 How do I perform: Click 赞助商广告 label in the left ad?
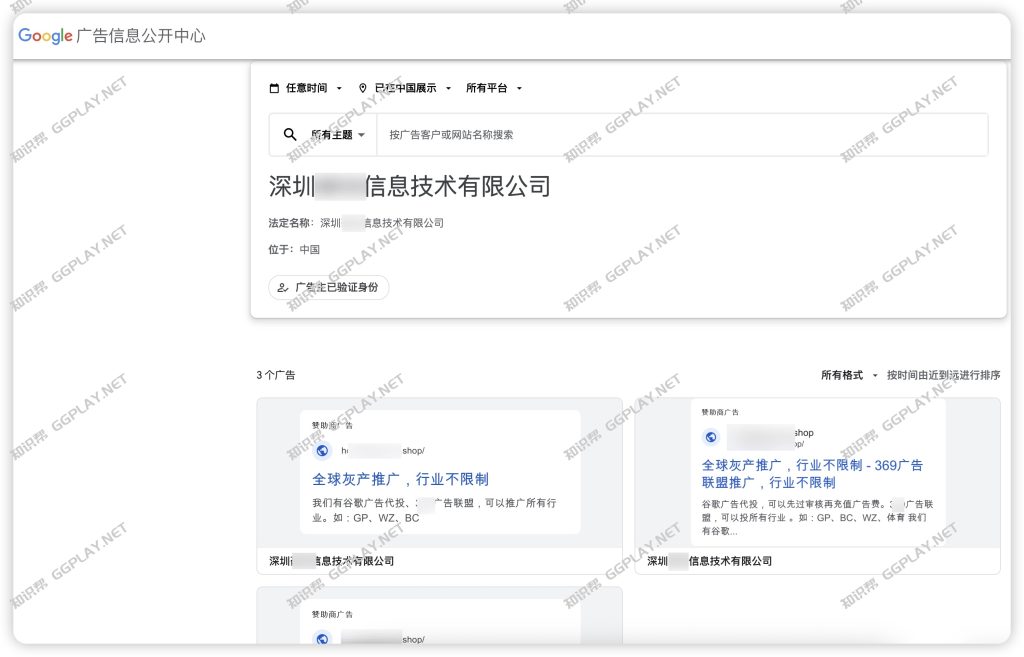point(332,425)
